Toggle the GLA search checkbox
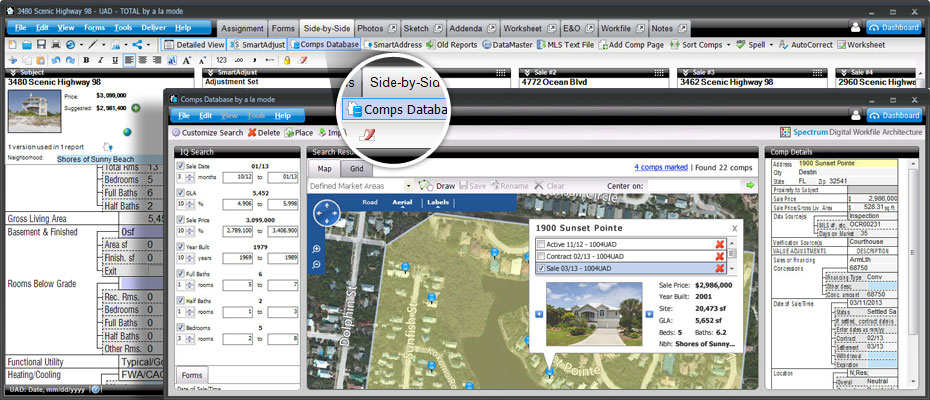The width and height of the screenshot is (930, 400). [x=181, y=193]
